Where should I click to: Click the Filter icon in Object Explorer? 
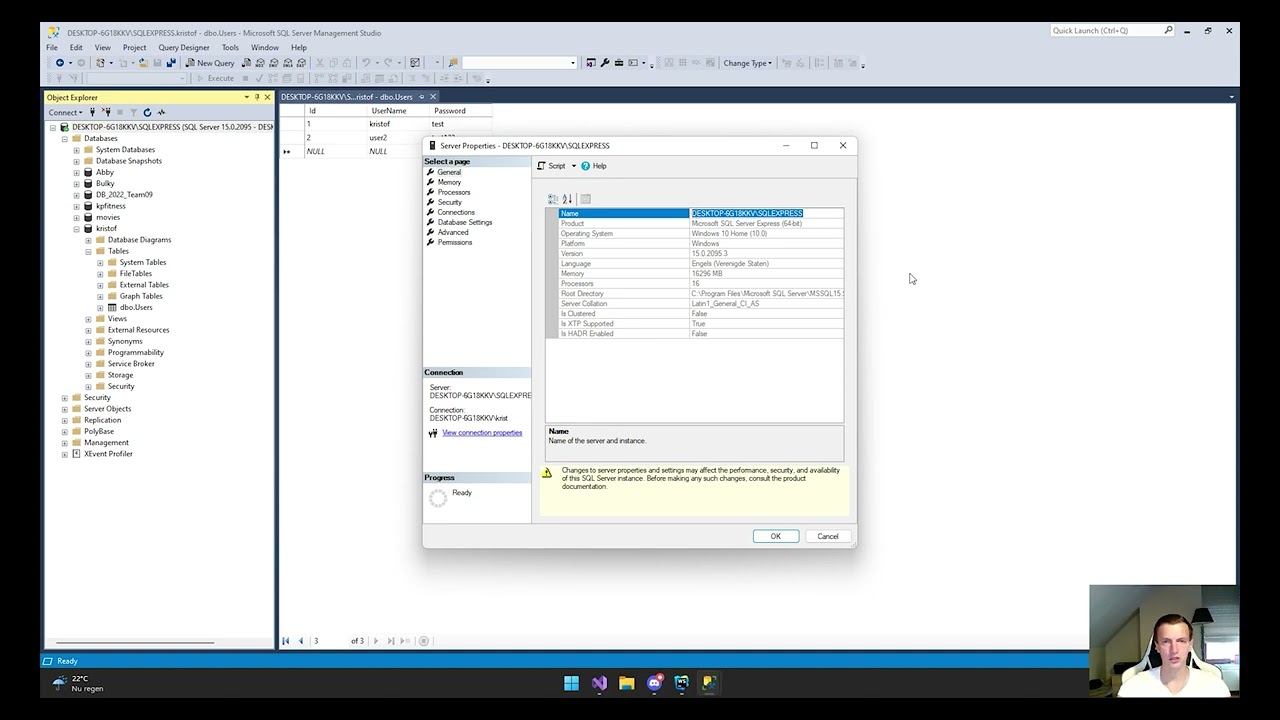coord(133,112)
